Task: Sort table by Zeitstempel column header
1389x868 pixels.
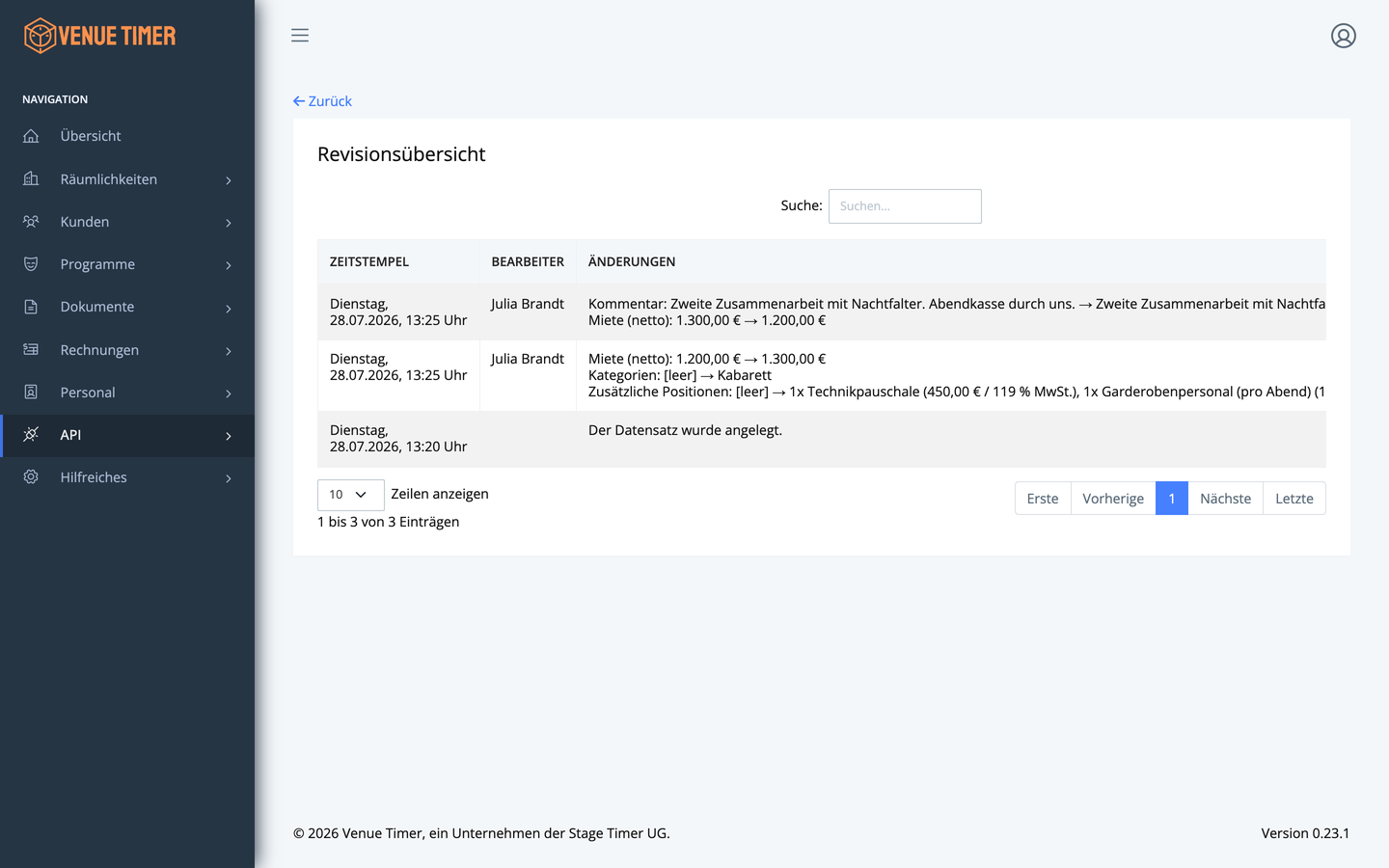Action: (x=369, y=262)
